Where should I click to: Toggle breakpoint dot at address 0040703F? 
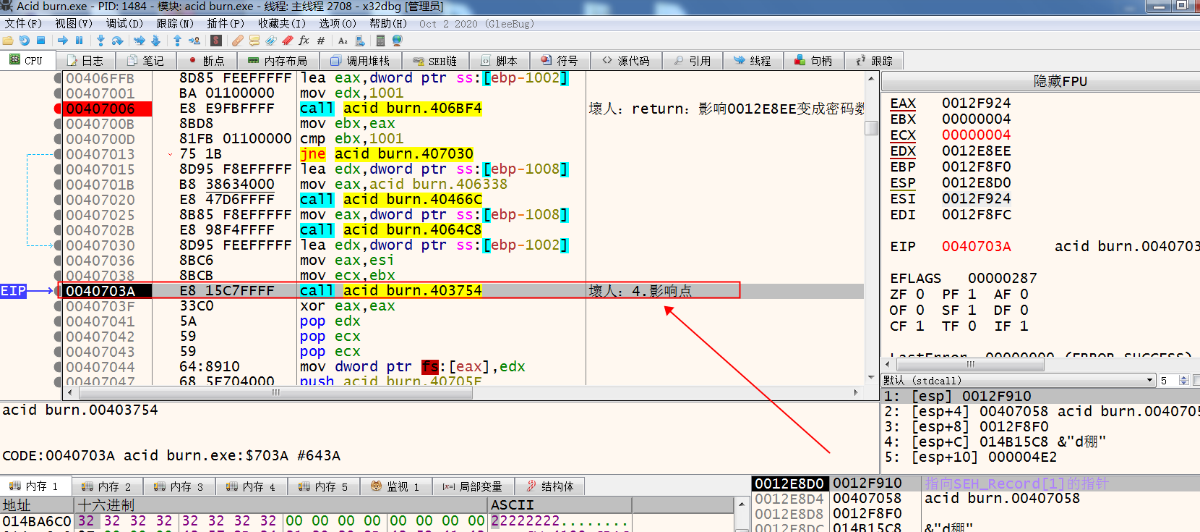[x=56, y=306]
